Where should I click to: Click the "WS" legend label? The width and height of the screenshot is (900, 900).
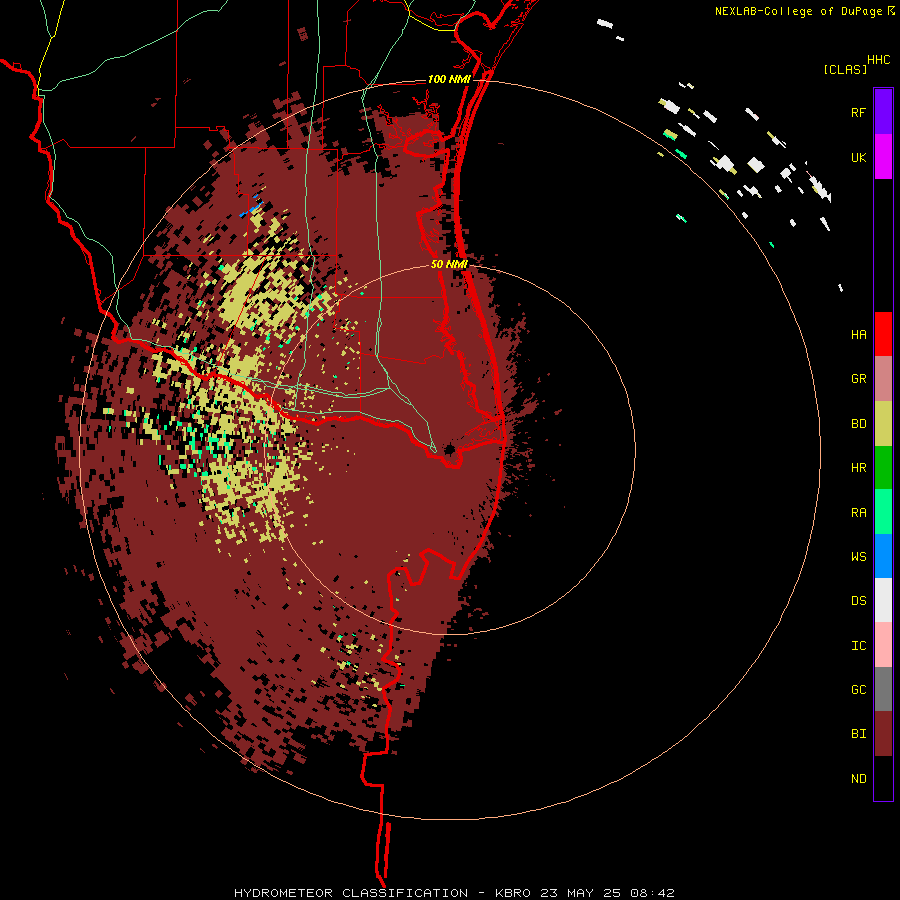[858, 556]
